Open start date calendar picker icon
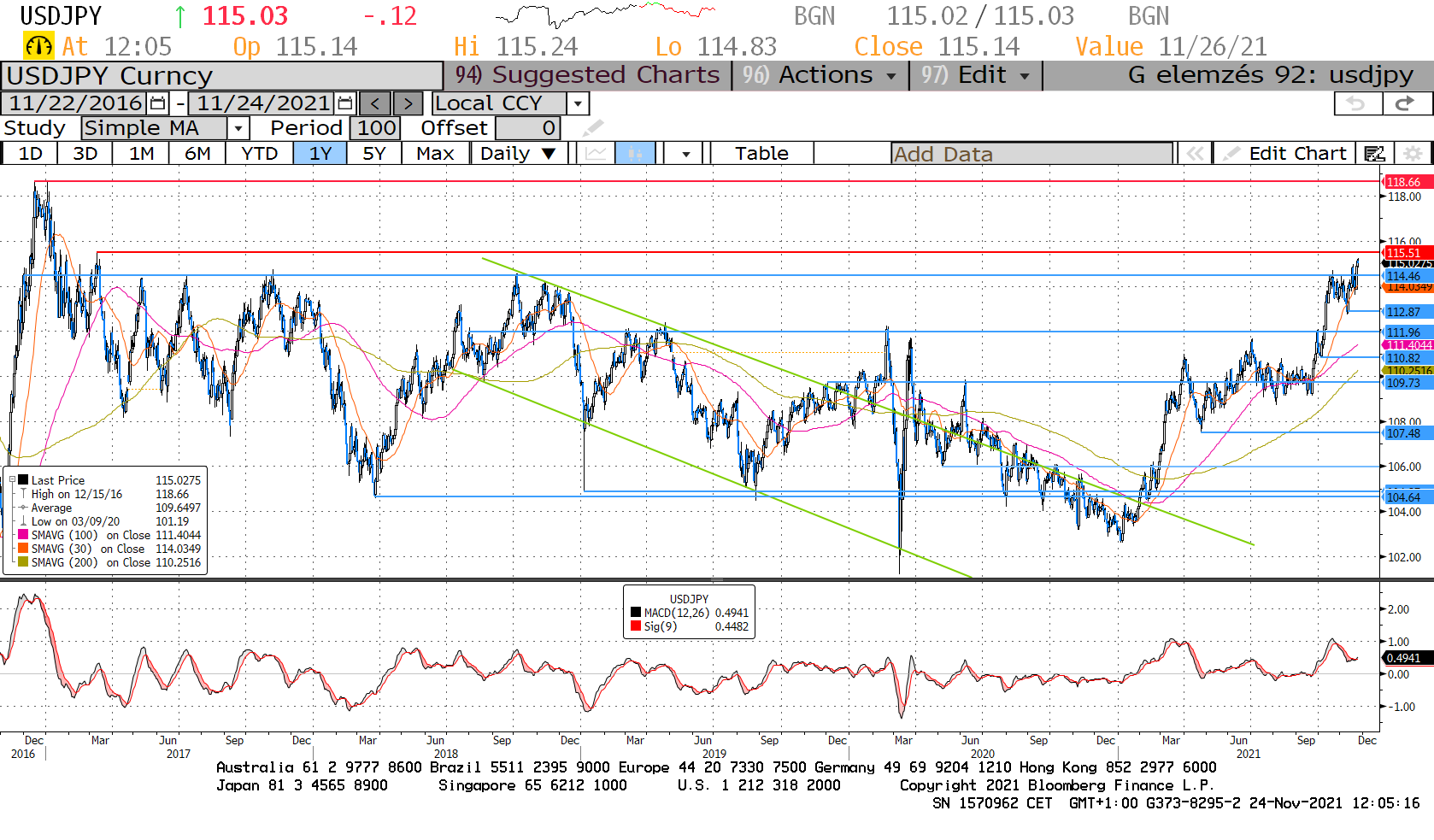 coord(158,103)
